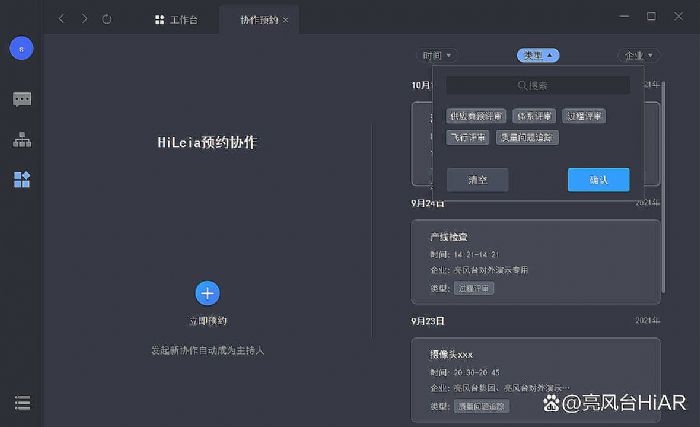Select the workbench apps sidebar icon
700x427 pixels.
21,180
